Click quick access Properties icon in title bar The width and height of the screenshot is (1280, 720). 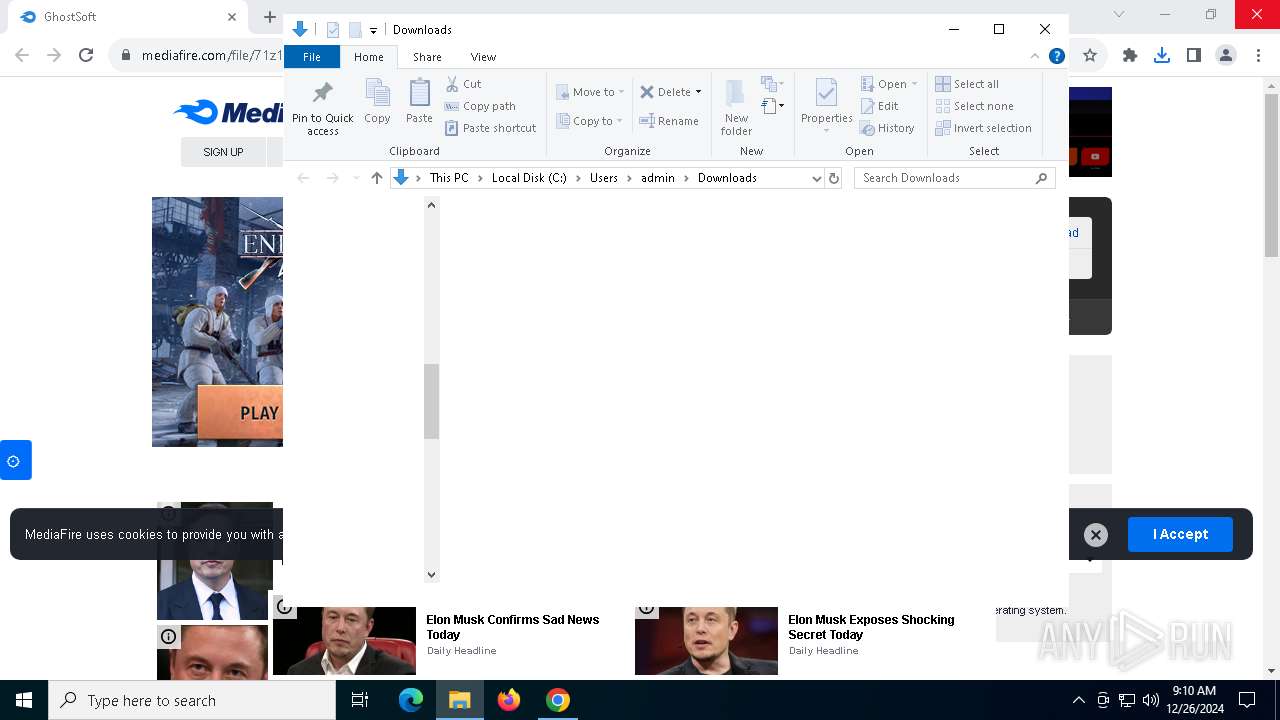[333, 30]
